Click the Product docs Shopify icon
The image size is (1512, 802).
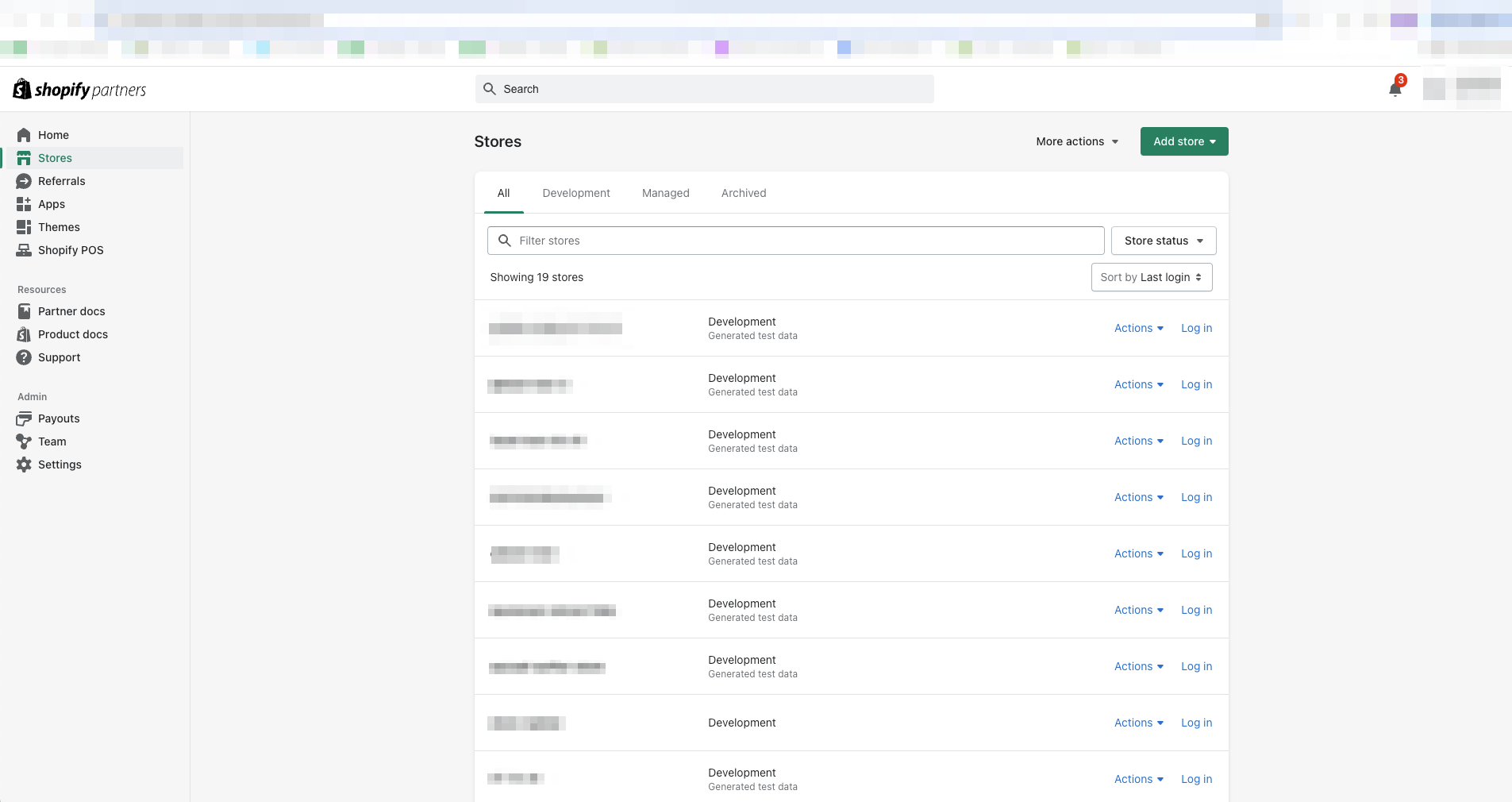[24, 334]
